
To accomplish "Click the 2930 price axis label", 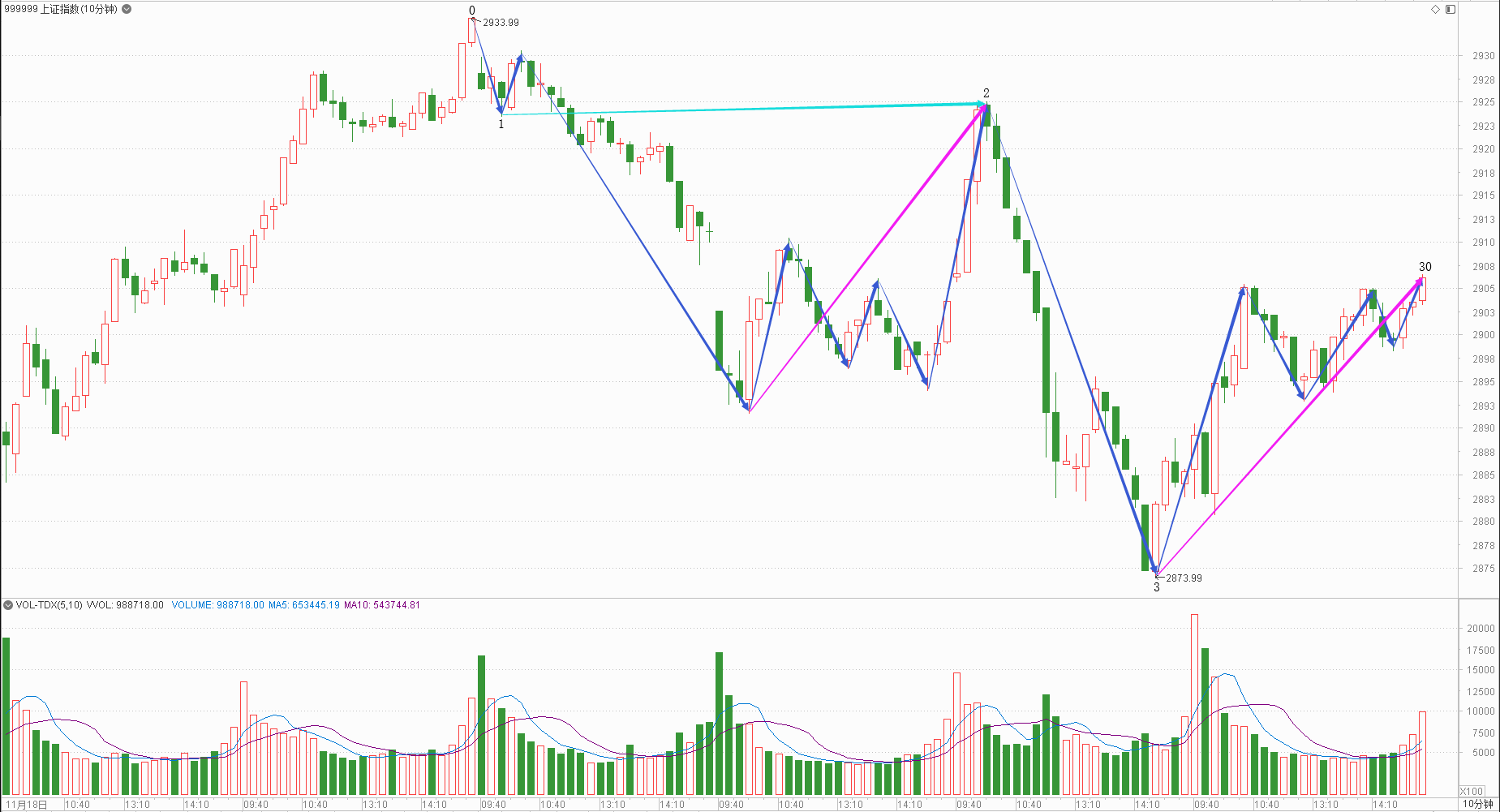I will coord(1484,56).
